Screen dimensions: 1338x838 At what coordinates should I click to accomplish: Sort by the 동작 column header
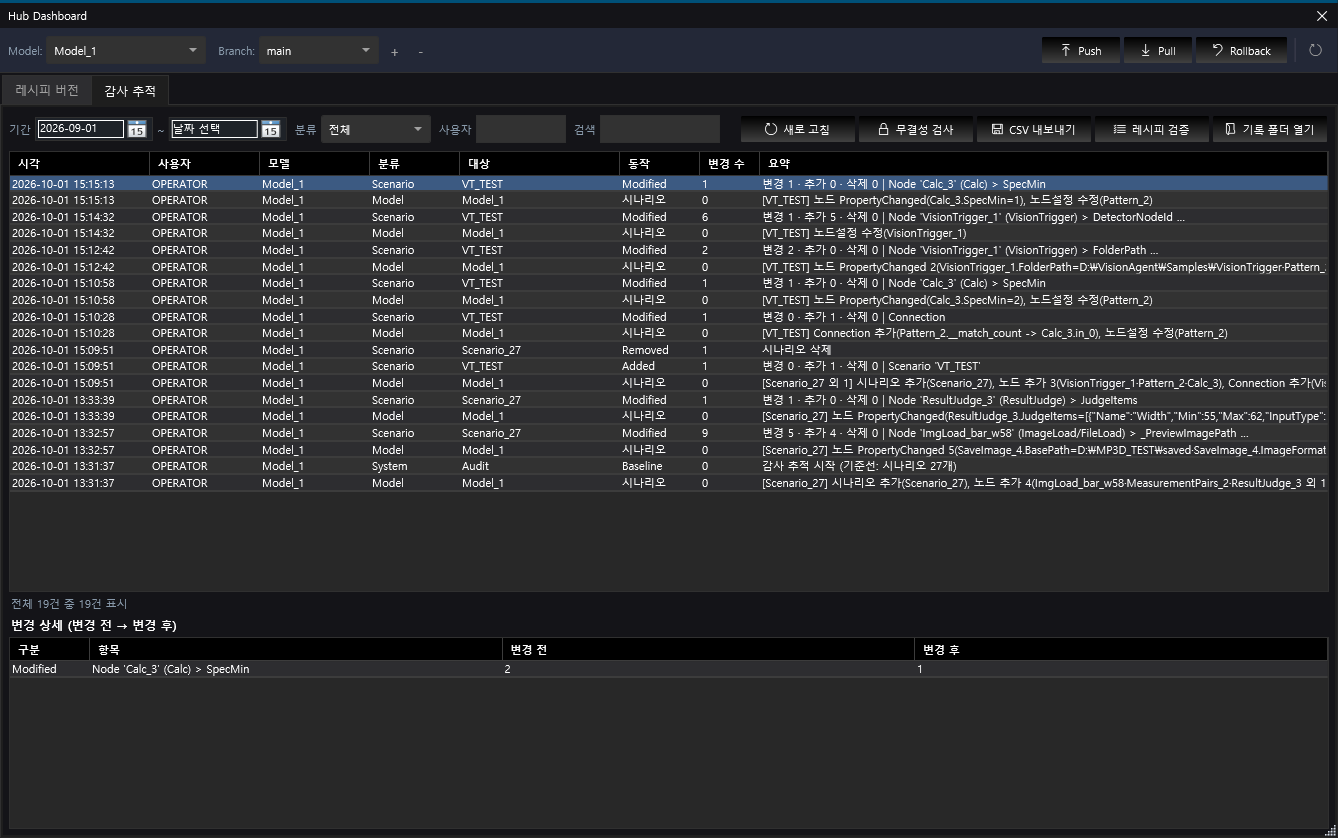tap(659, 162)
